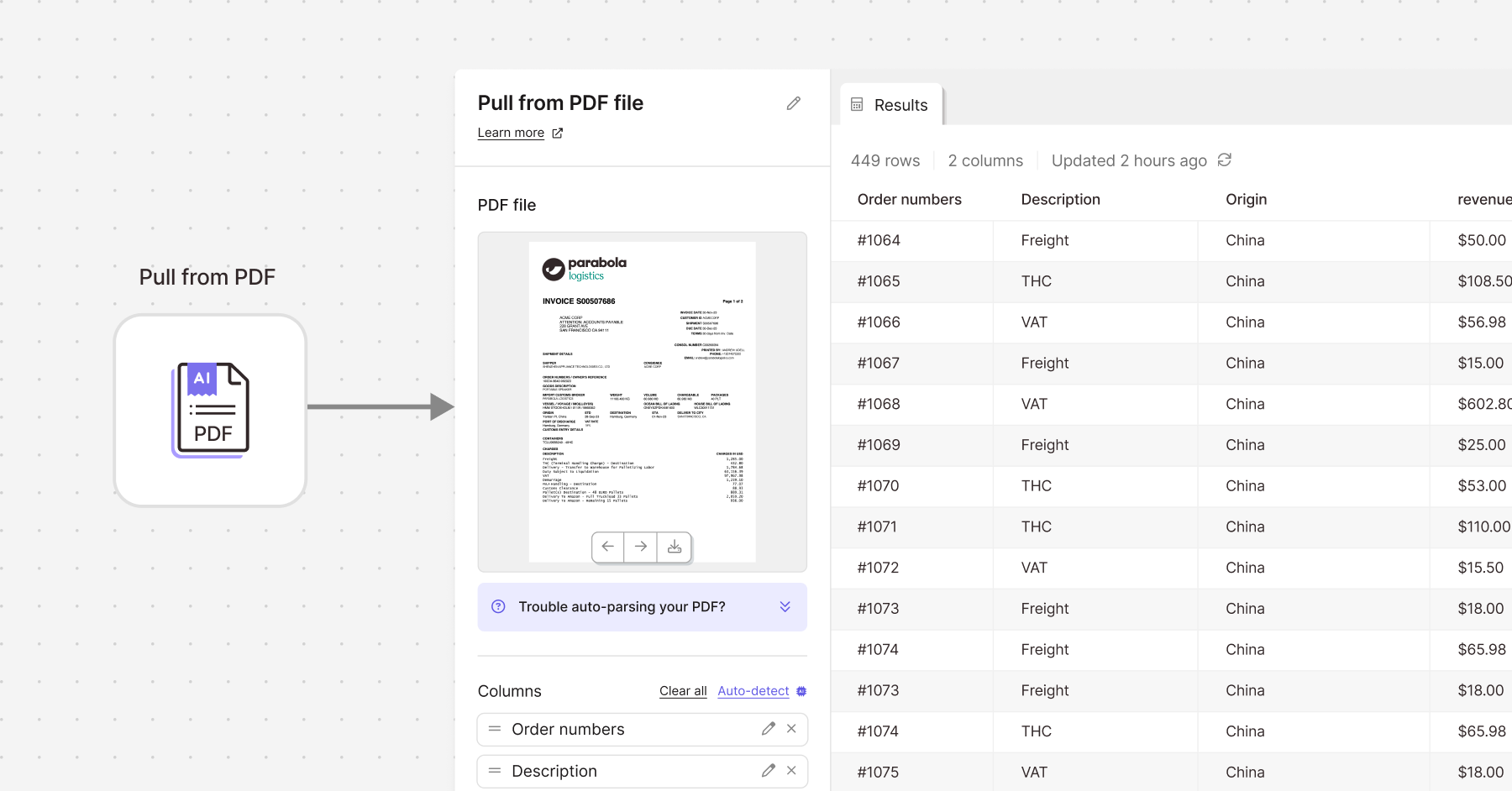Select order number cell #1071
This screenshot has width=1512, height=791.
(x=912, y=527)
